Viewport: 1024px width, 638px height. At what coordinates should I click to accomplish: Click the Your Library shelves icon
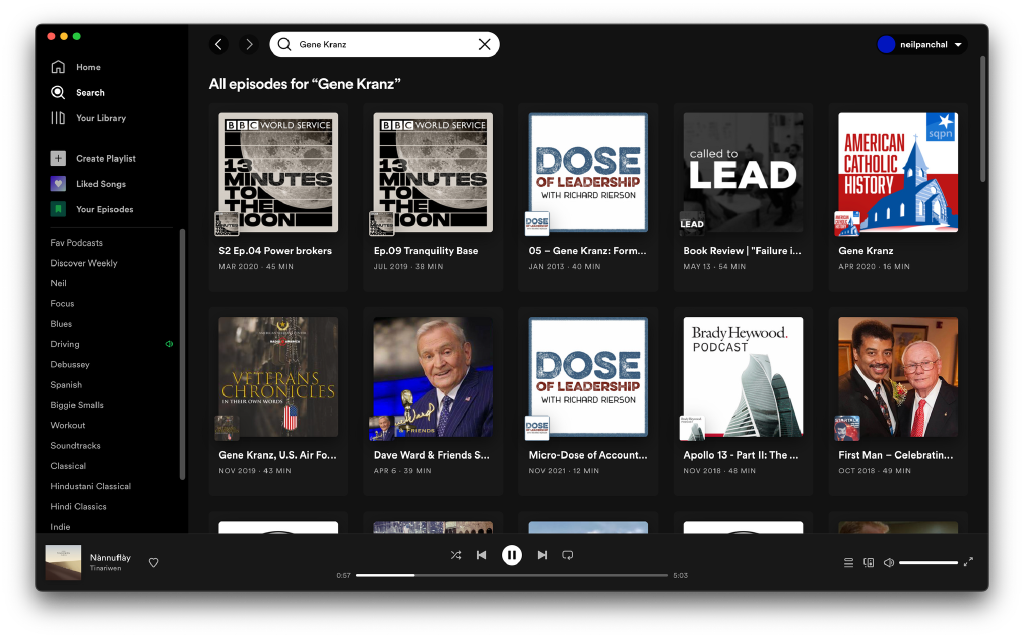pos(58,118)
